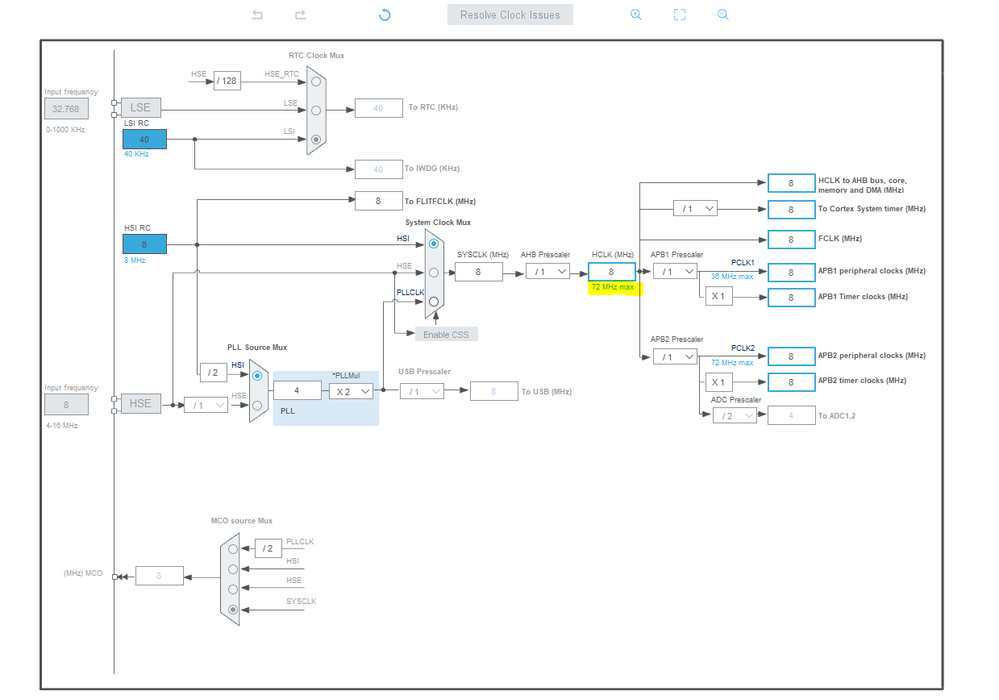
Task: Select LSE in RTC Clock Mux
Action: point(316,110)
